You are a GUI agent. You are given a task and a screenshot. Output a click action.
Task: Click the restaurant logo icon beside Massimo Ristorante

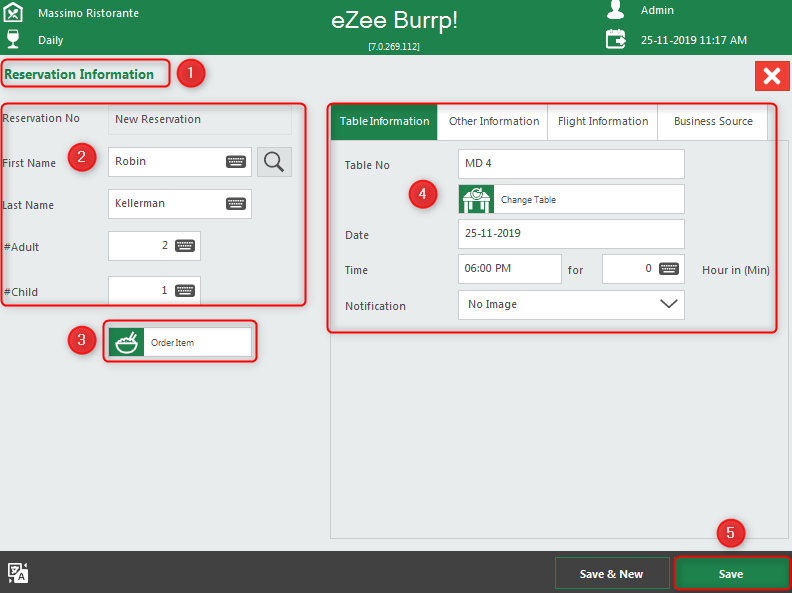14,12
